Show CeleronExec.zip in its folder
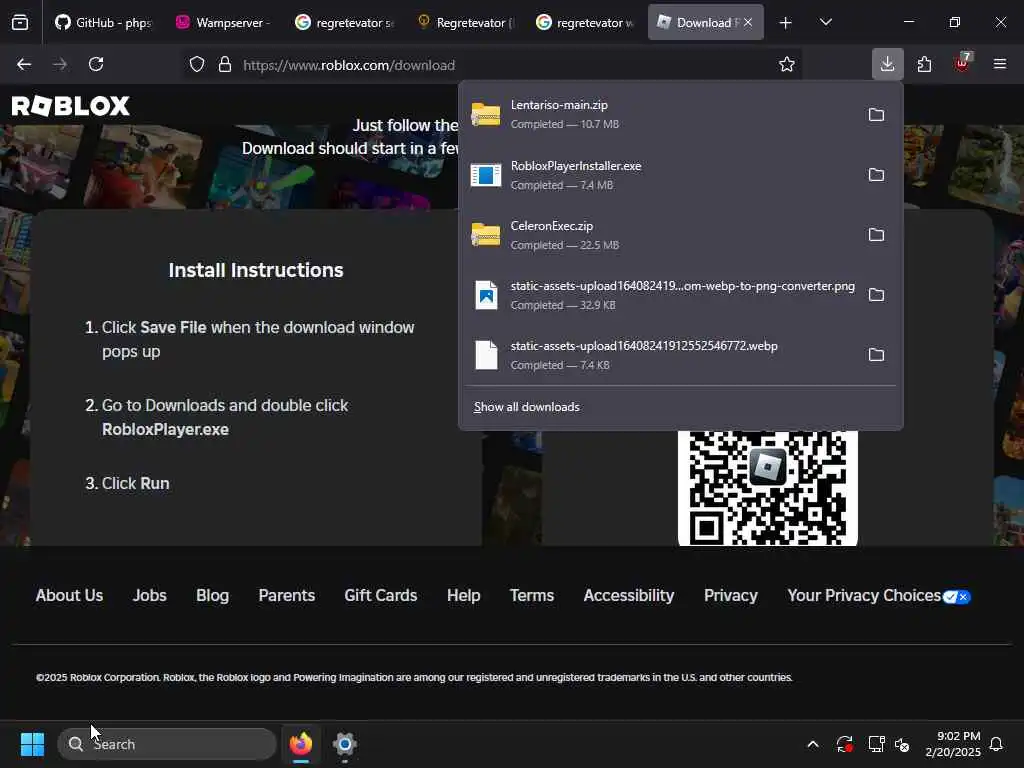Viewport: 1024px width, 768px height. coord(876,235)
